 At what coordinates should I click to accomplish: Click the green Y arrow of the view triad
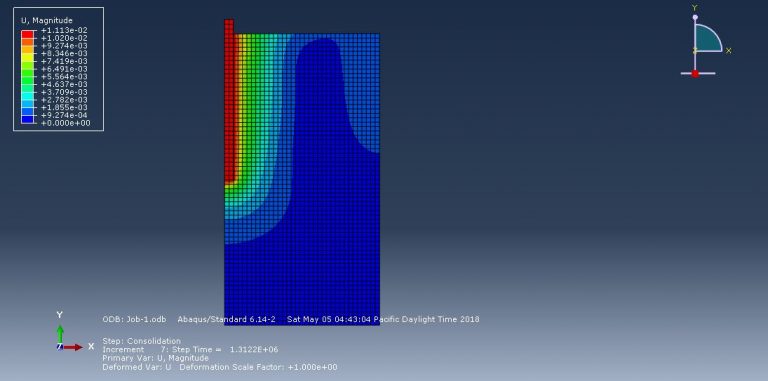coord(60,333)
